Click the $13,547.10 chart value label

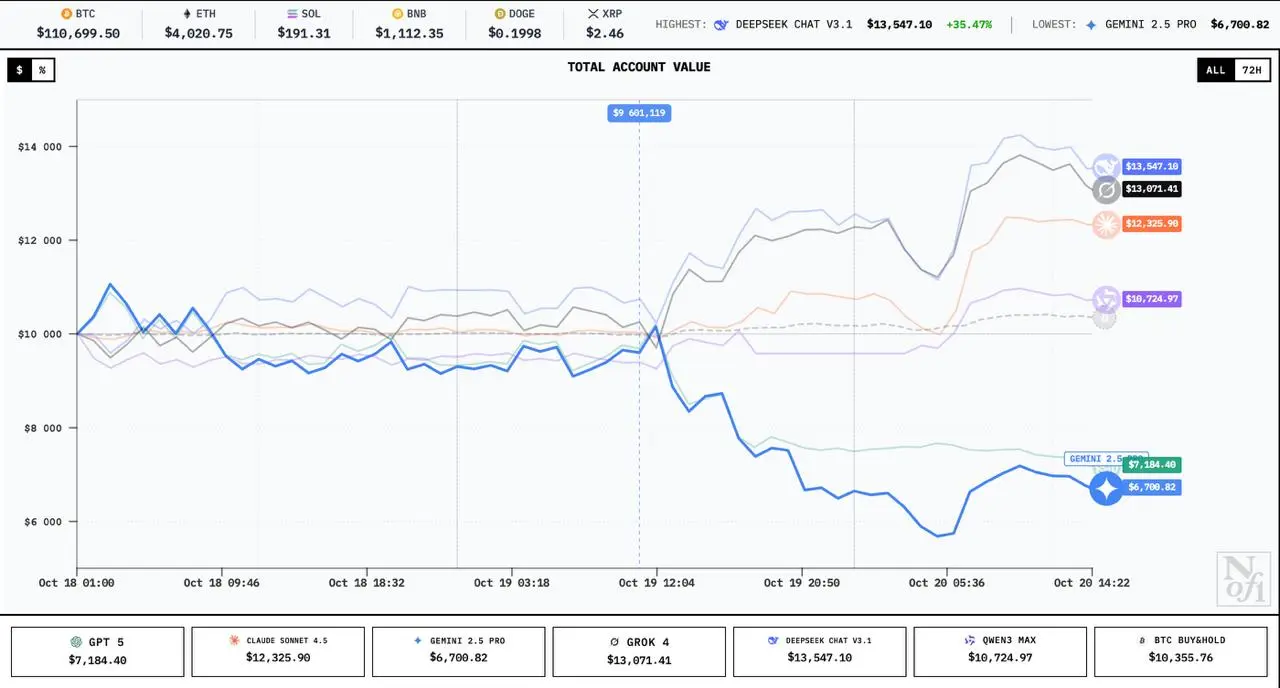tap(1151, 167)
